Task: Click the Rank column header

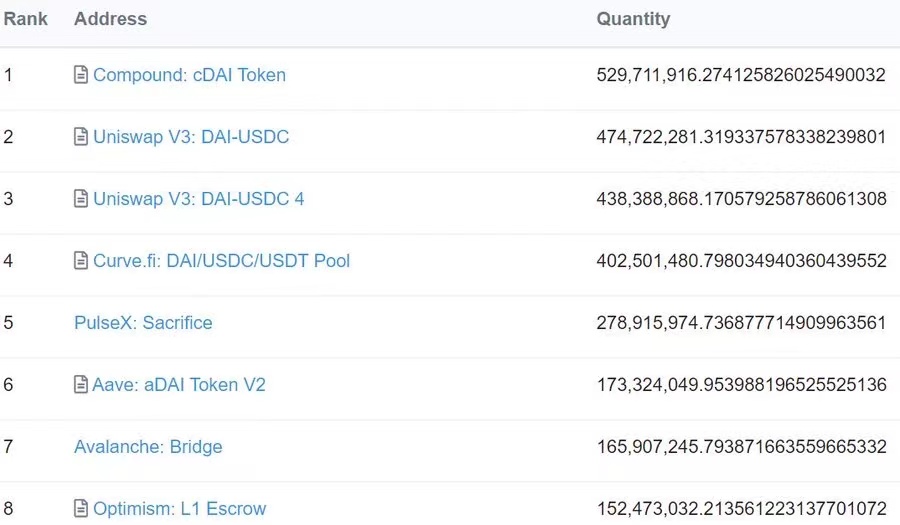Action: [26, 19]
